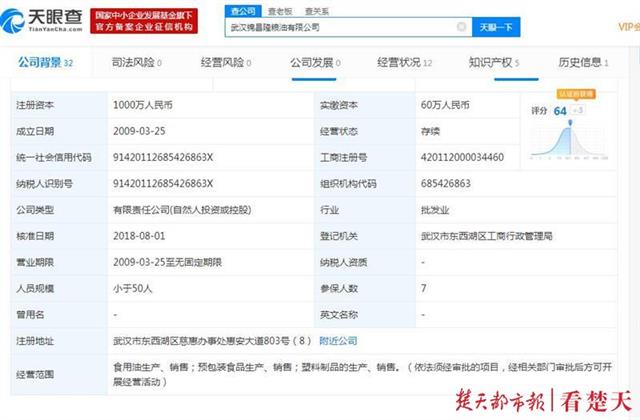
Task: Select business term 2009-03-25至无固定期限
Action: (167, 262)
